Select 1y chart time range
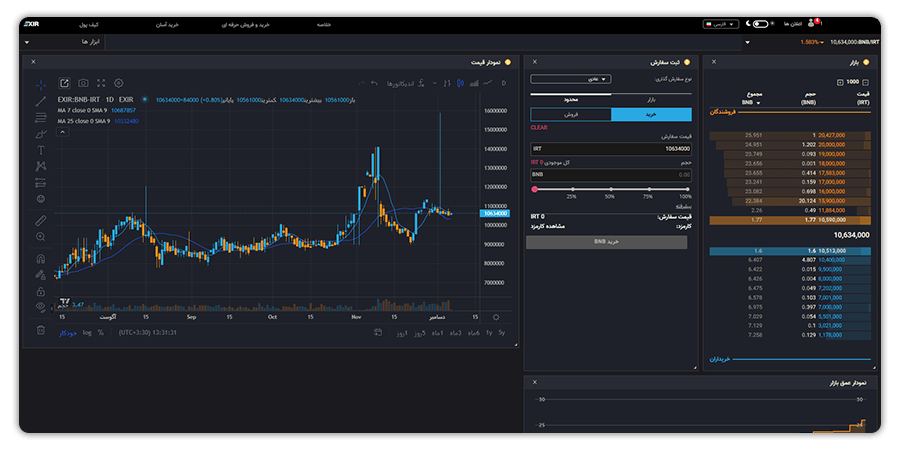 (489, 333)
